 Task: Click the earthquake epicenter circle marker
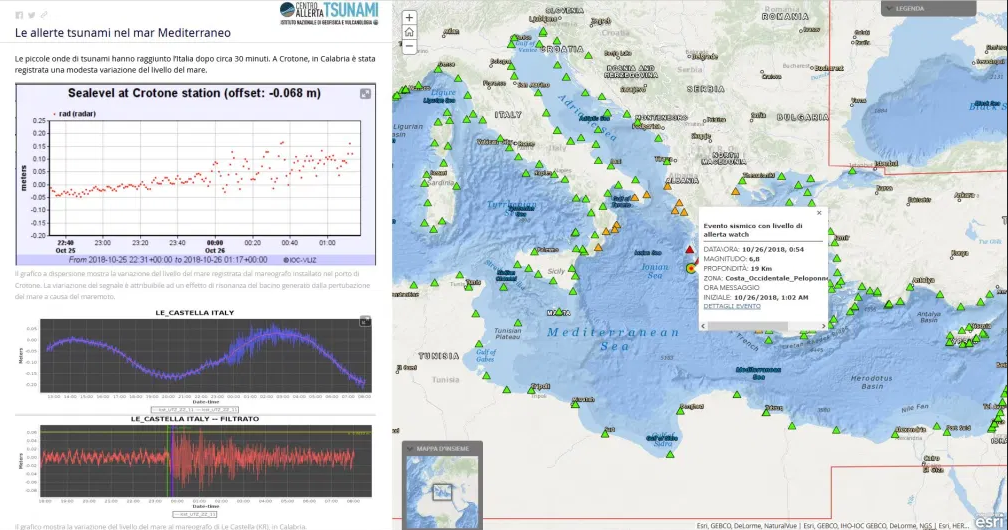point(690,268)
